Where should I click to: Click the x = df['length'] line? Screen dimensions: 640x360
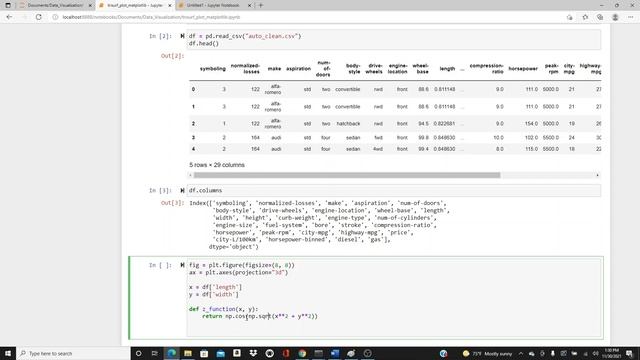(x=216, y=287)
